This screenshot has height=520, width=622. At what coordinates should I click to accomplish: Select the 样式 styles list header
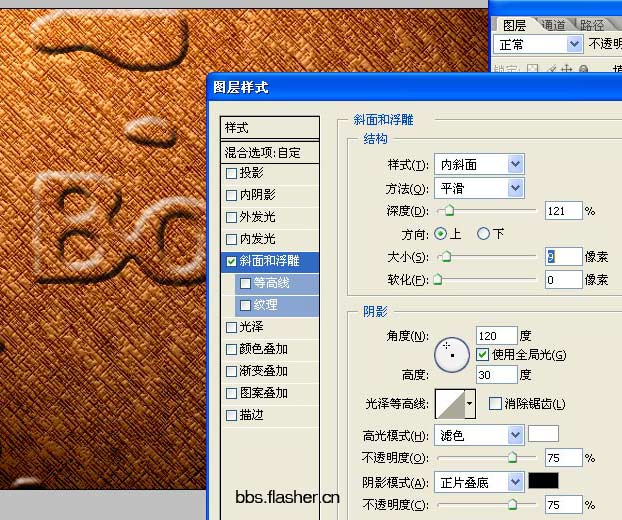[x=270, y=128]
